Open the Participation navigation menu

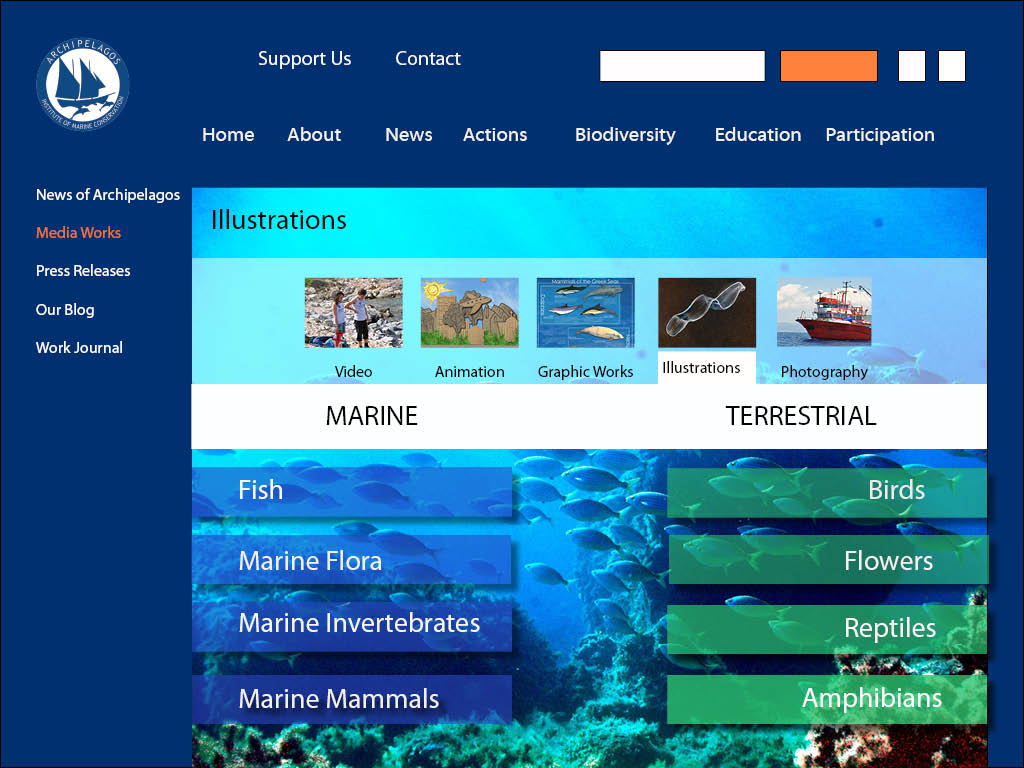(x=879, y=135)
